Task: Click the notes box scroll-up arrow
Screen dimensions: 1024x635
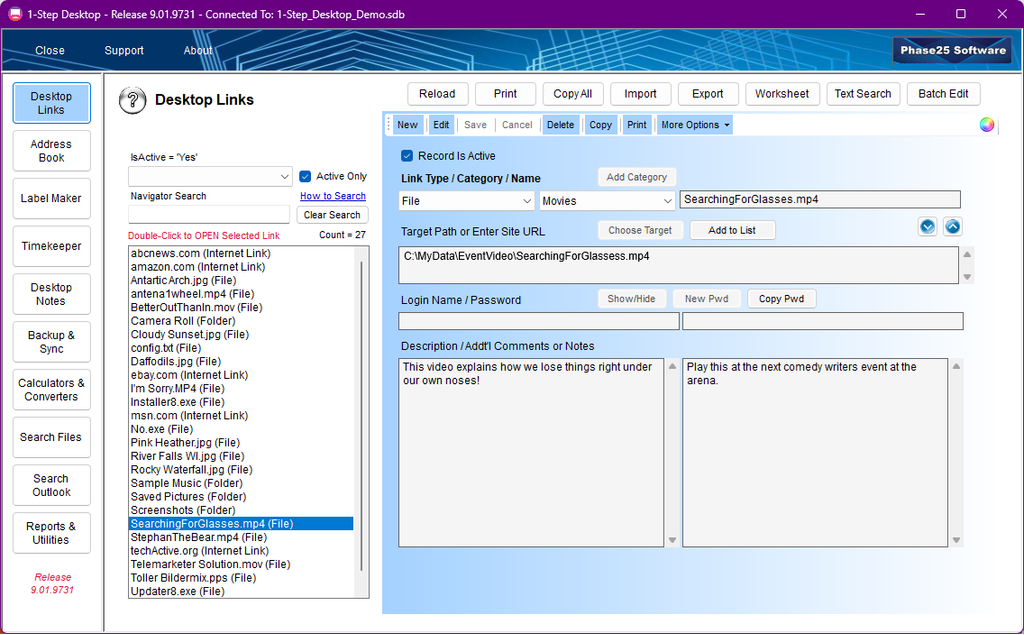Action: coord(956,366)
